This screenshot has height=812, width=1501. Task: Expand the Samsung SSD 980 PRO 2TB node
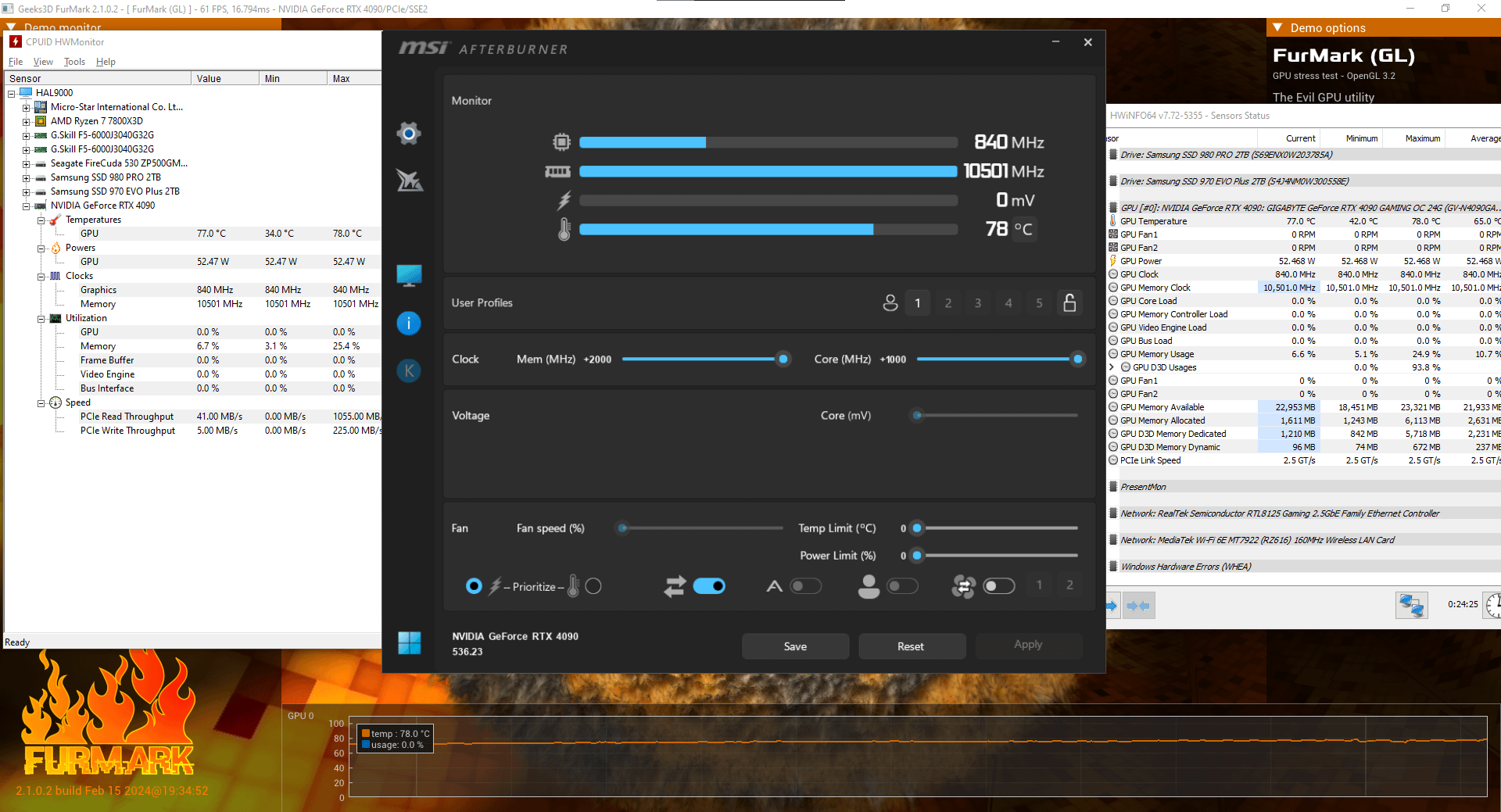[26, 178]
